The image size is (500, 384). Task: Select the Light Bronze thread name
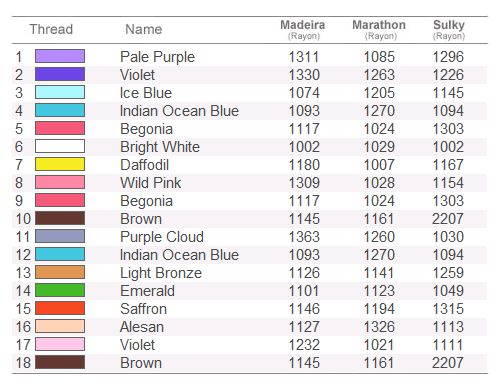pos(161,273)
